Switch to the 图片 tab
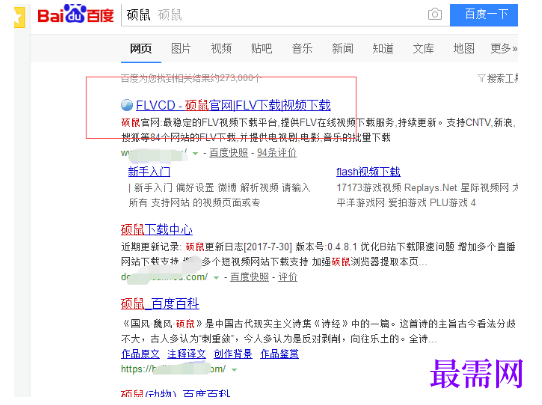This screenshot has height=405, width=542. pos(181,49)
